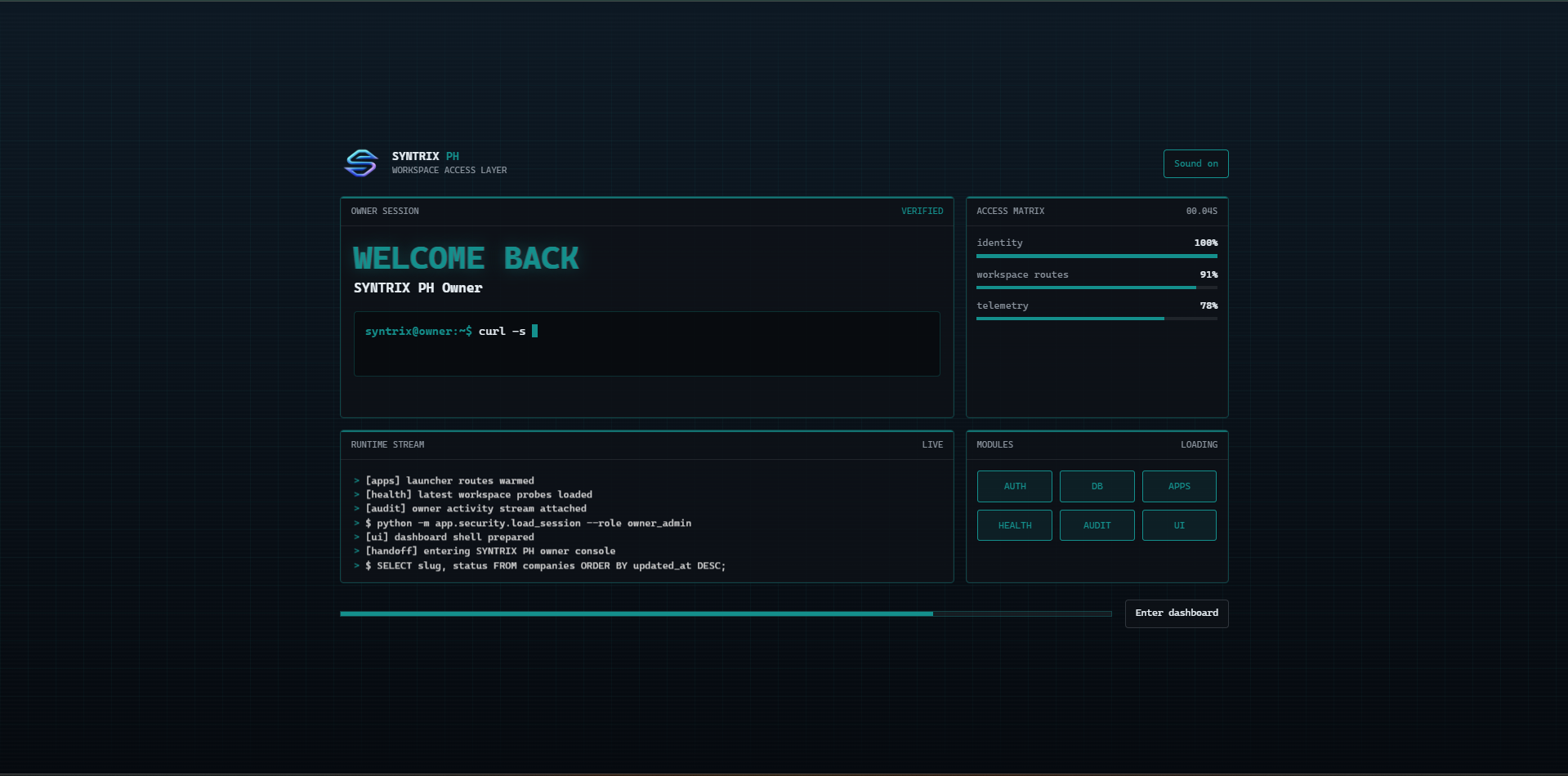
Task: Select the AUTH module tile
Action: pos(1014,486)
